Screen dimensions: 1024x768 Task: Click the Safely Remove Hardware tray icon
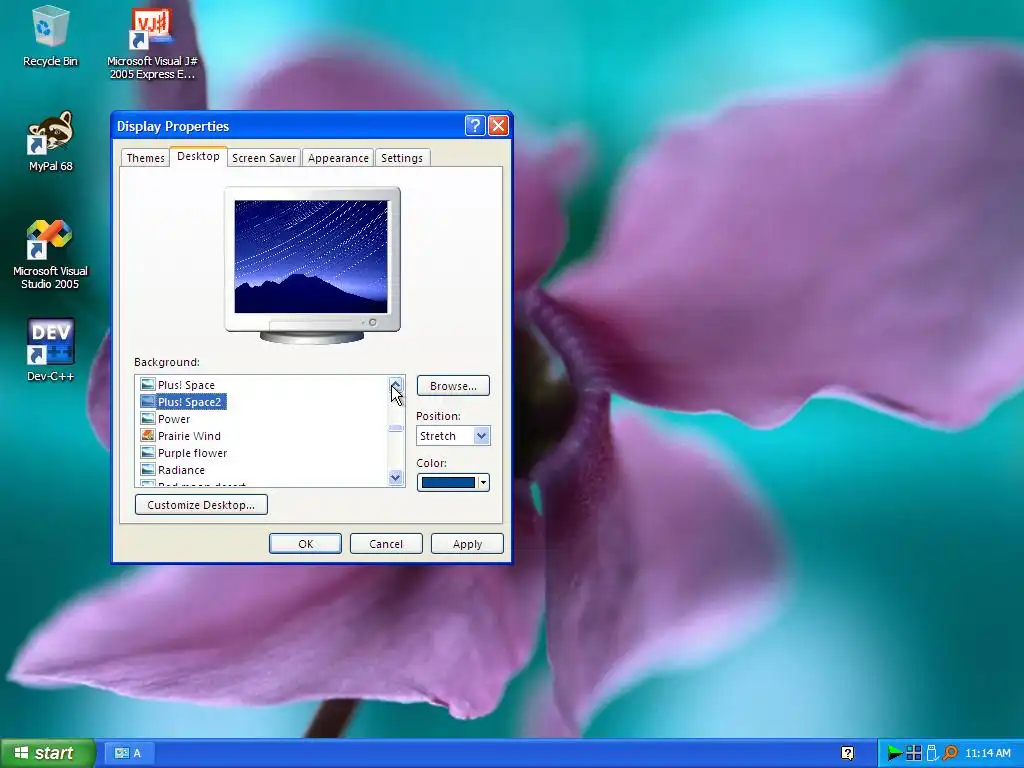click(932, 753)
